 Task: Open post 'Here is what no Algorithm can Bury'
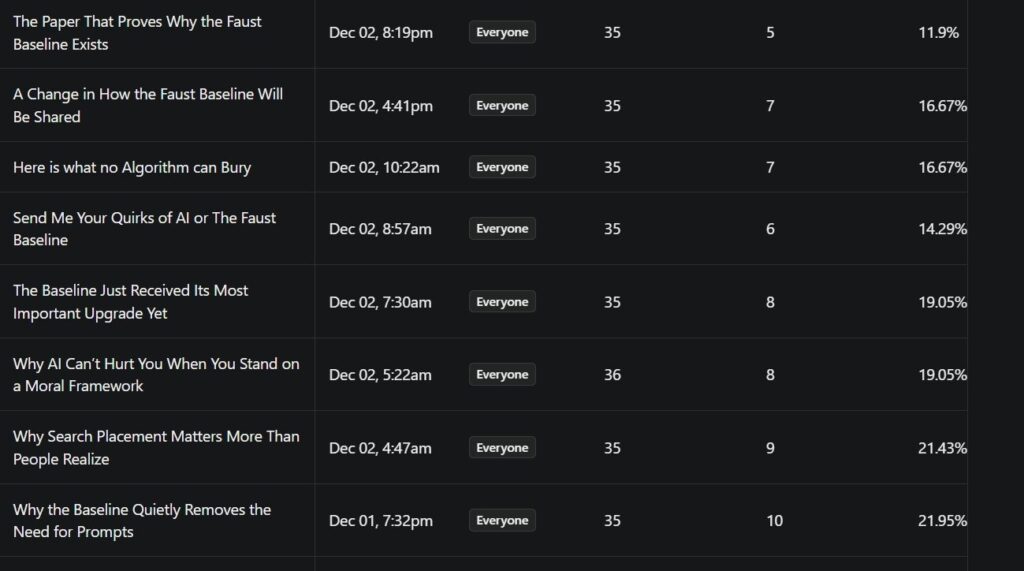click(x=132, y=167)
